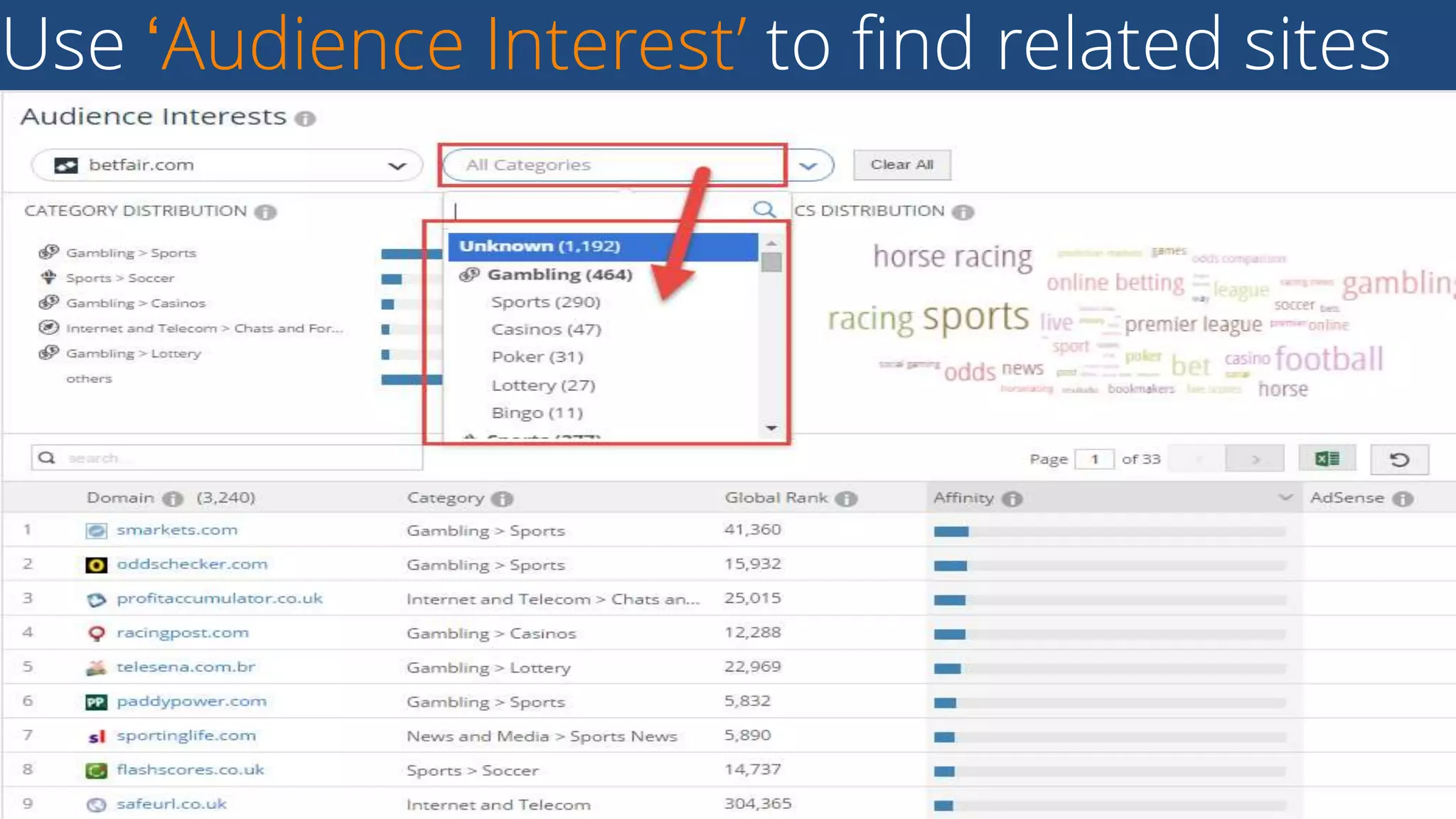Choose Casinos (47) subcategory
The image size is (1456, 819).
pyautogui.click(x=546, y=330)
